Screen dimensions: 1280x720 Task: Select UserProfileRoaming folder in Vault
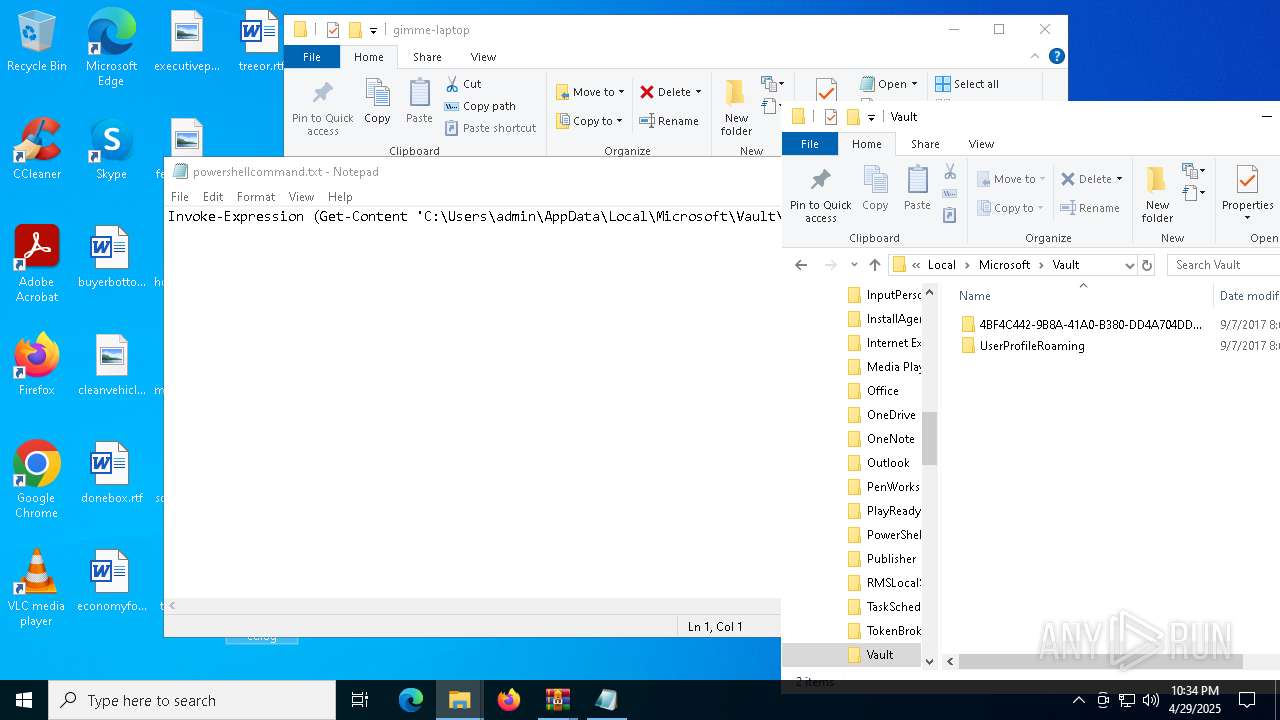(1032, 346)
